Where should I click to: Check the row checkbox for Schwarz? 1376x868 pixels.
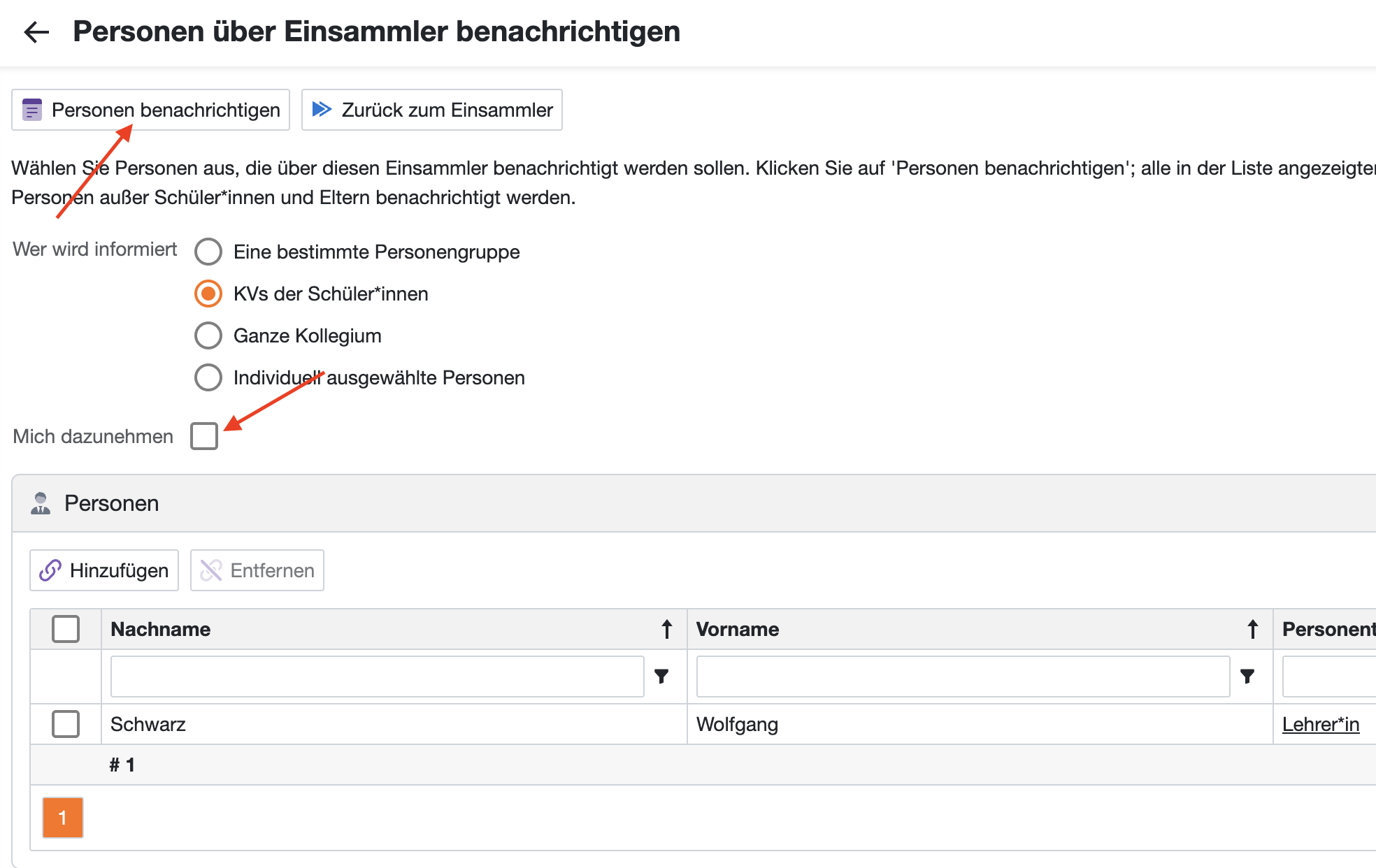point(66,724)
